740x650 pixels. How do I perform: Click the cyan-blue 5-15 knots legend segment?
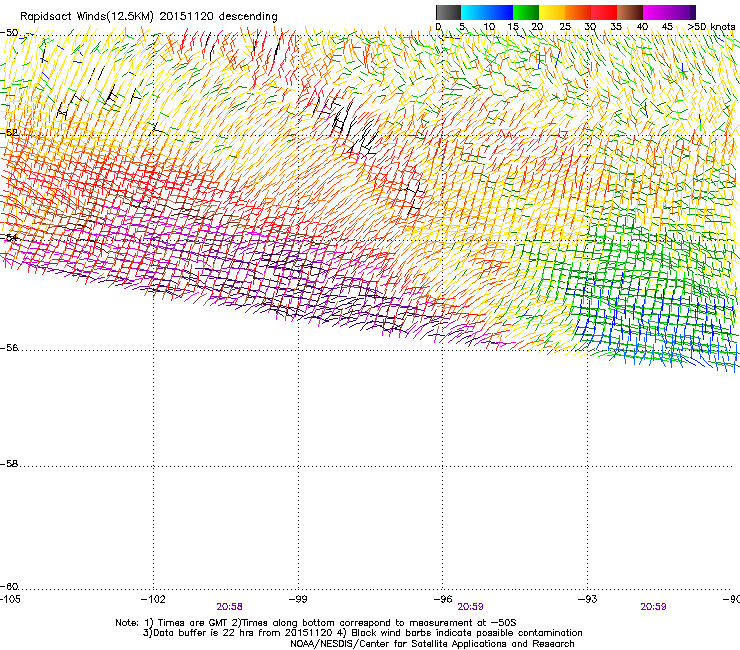point(487,12)
